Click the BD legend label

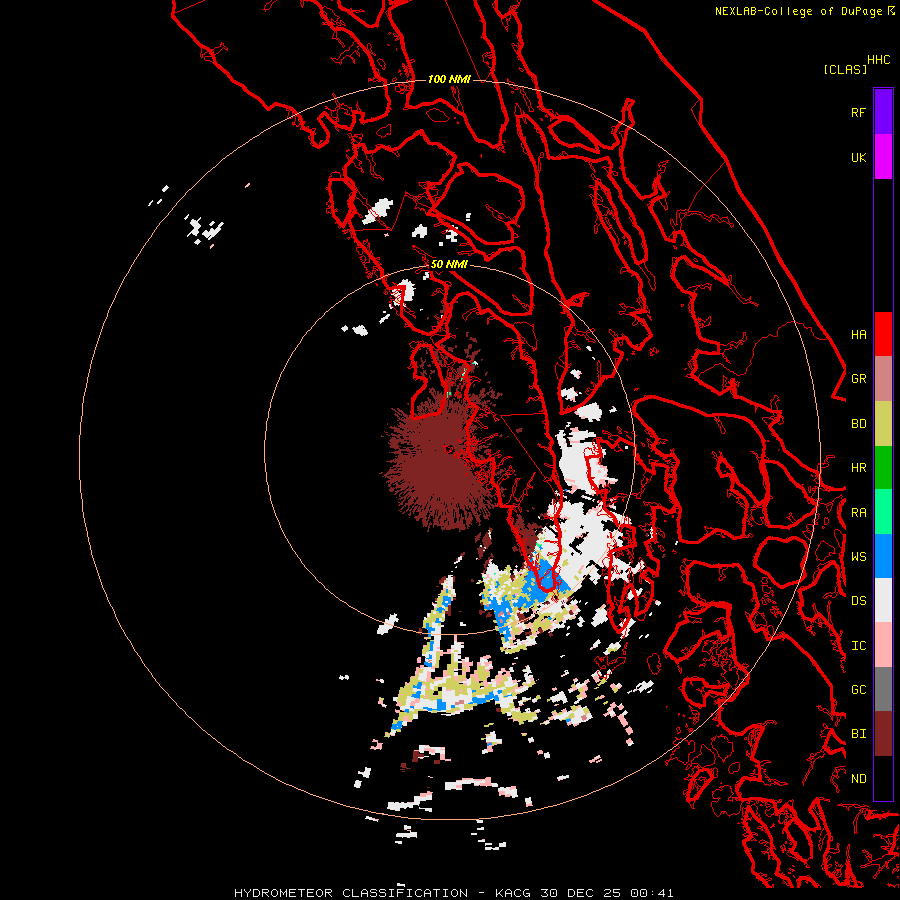[859, 424]
